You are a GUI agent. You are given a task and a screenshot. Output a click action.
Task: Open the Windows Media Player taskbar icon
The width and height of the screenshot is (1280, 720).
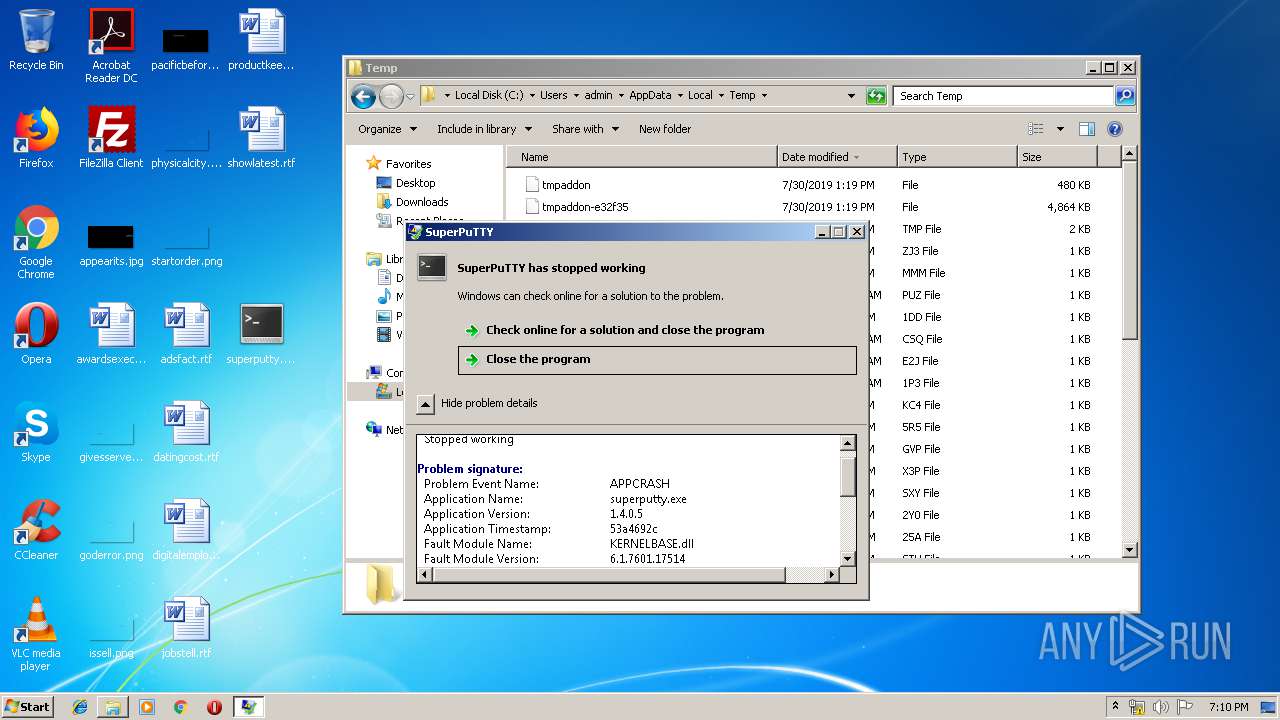147,707
